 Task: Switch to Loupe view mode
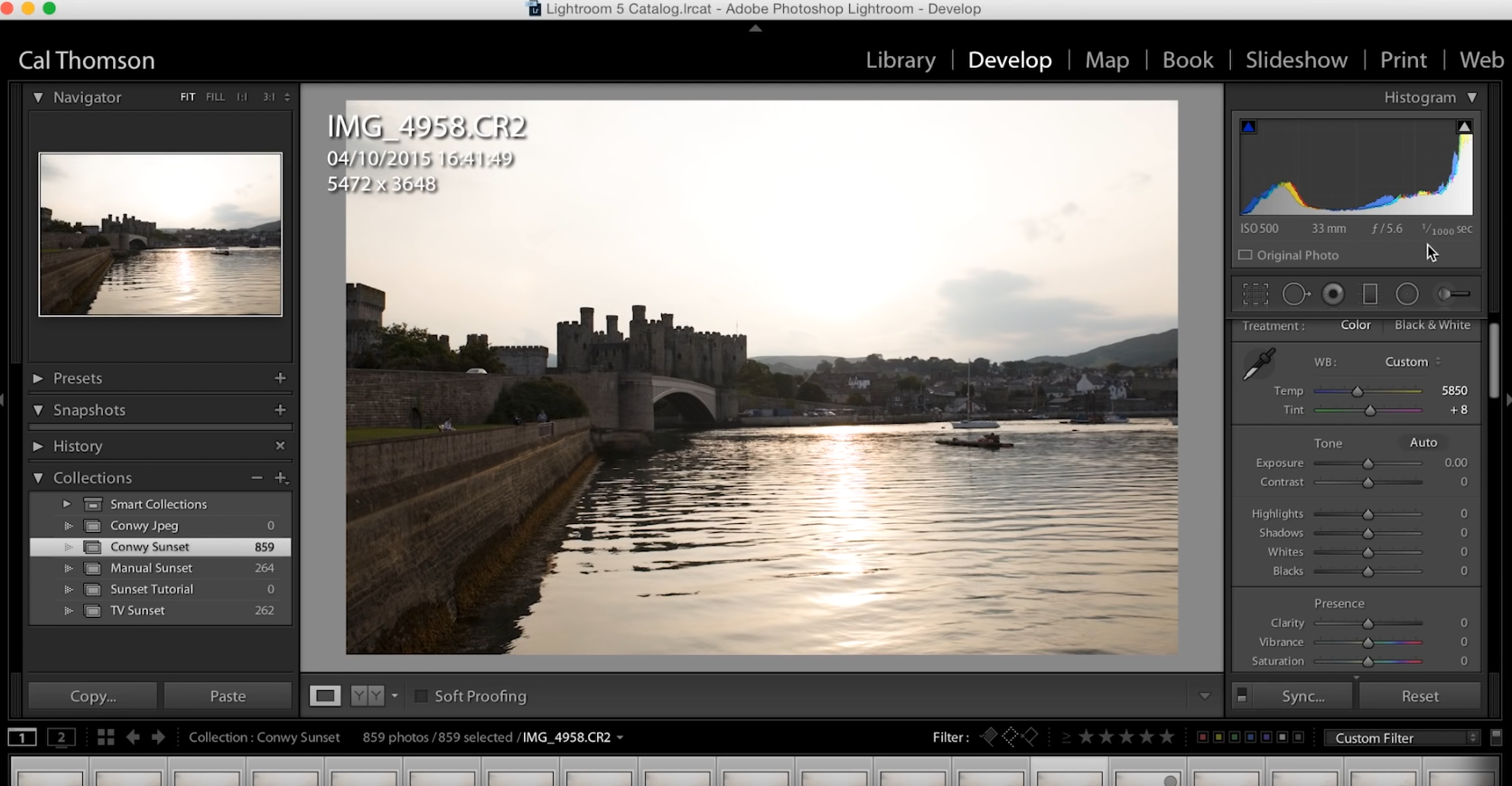[x=325, y=696]
